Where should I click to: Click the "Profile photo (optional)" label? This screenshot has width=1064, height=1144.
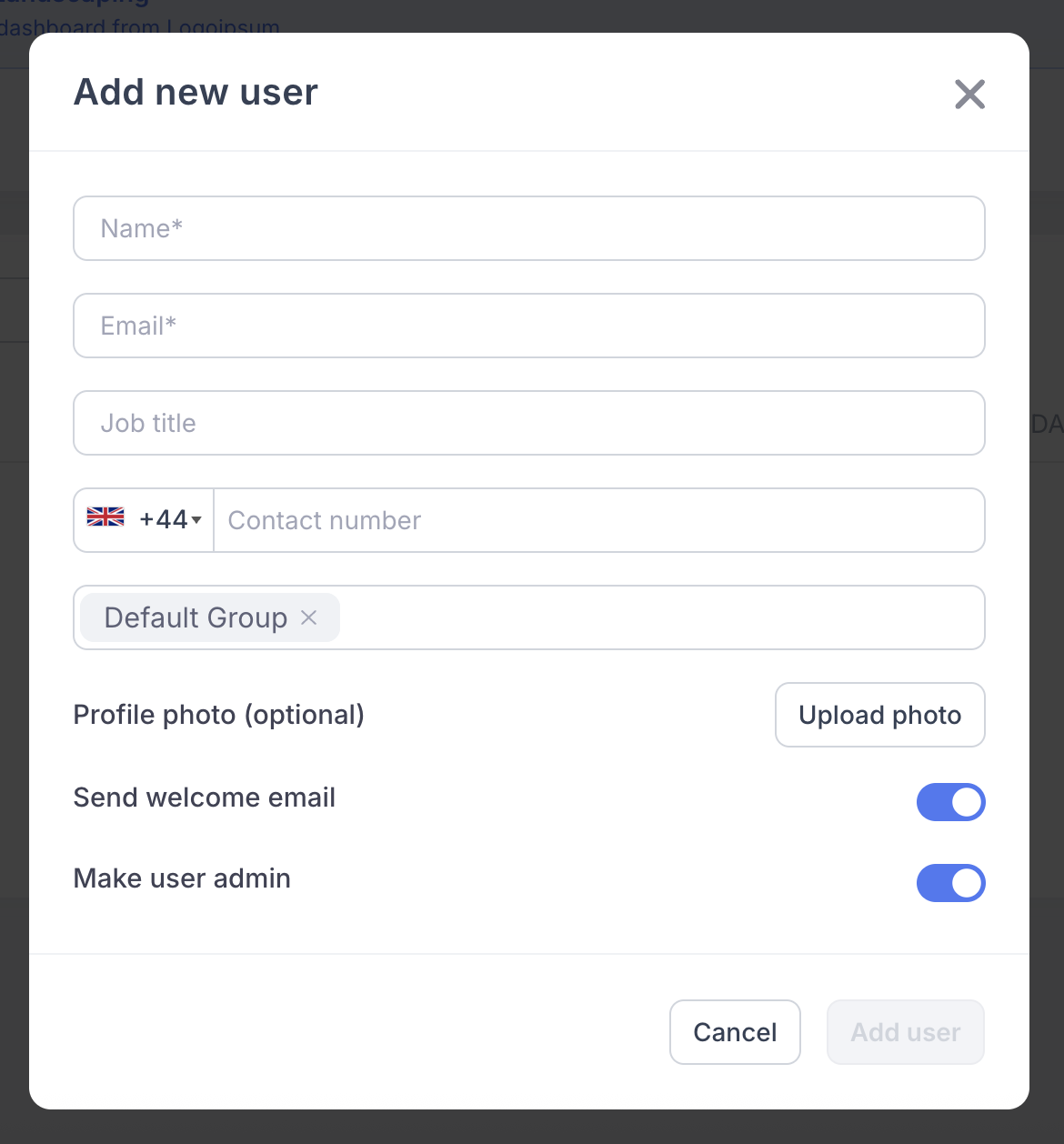[218, 715]
